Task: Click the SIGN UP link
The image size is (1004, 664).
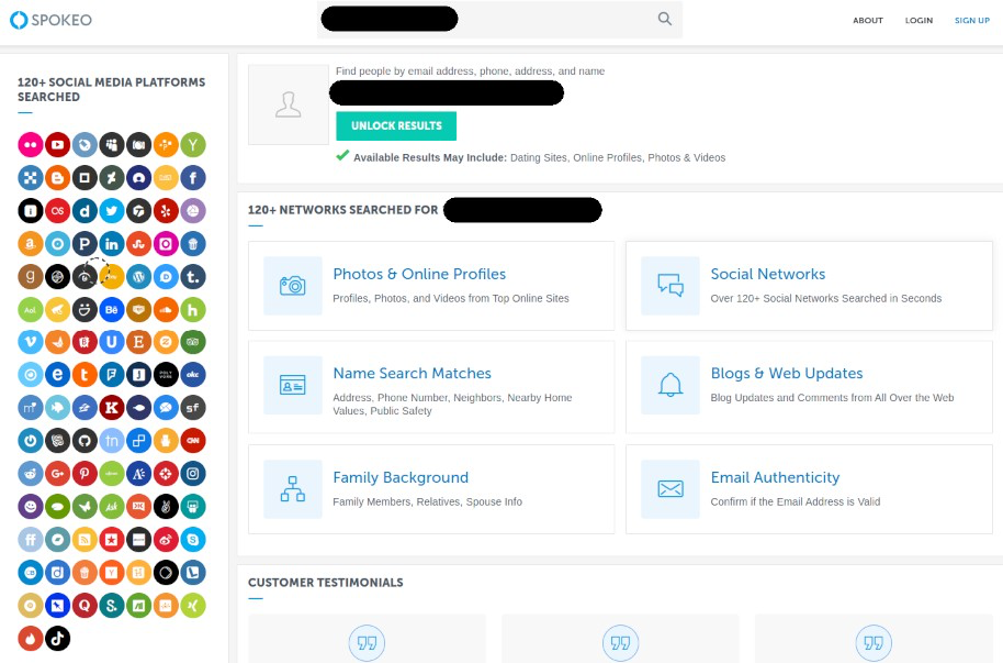Action: (x=971, y=20)
